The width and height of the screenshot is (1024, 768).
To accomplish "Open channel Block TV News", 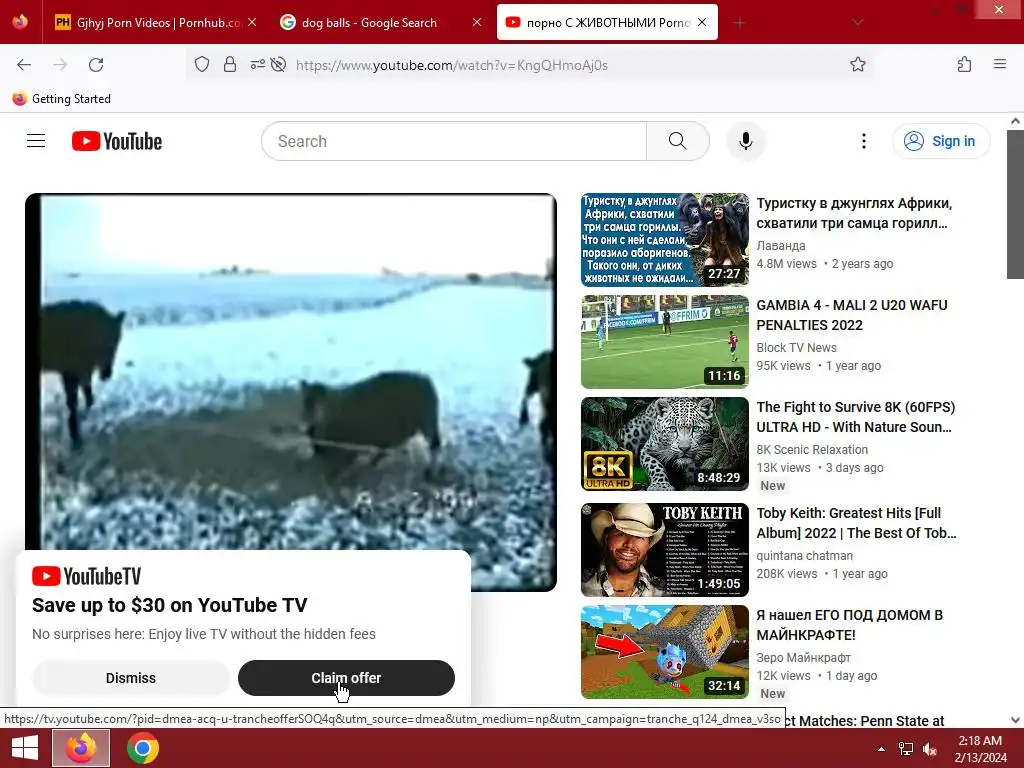I will (796, 347).
